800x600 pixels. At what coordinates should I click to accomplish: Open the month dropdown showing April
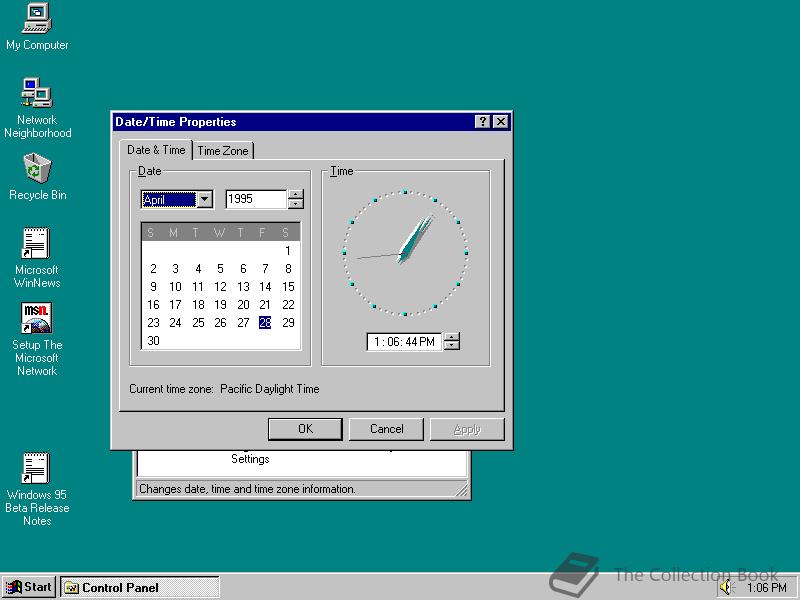click(205, 199)
